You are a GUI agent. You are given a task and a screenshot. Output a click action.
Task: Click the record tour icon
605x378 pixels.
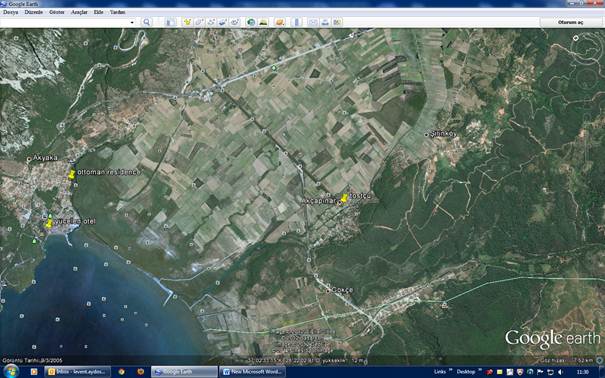235,22
